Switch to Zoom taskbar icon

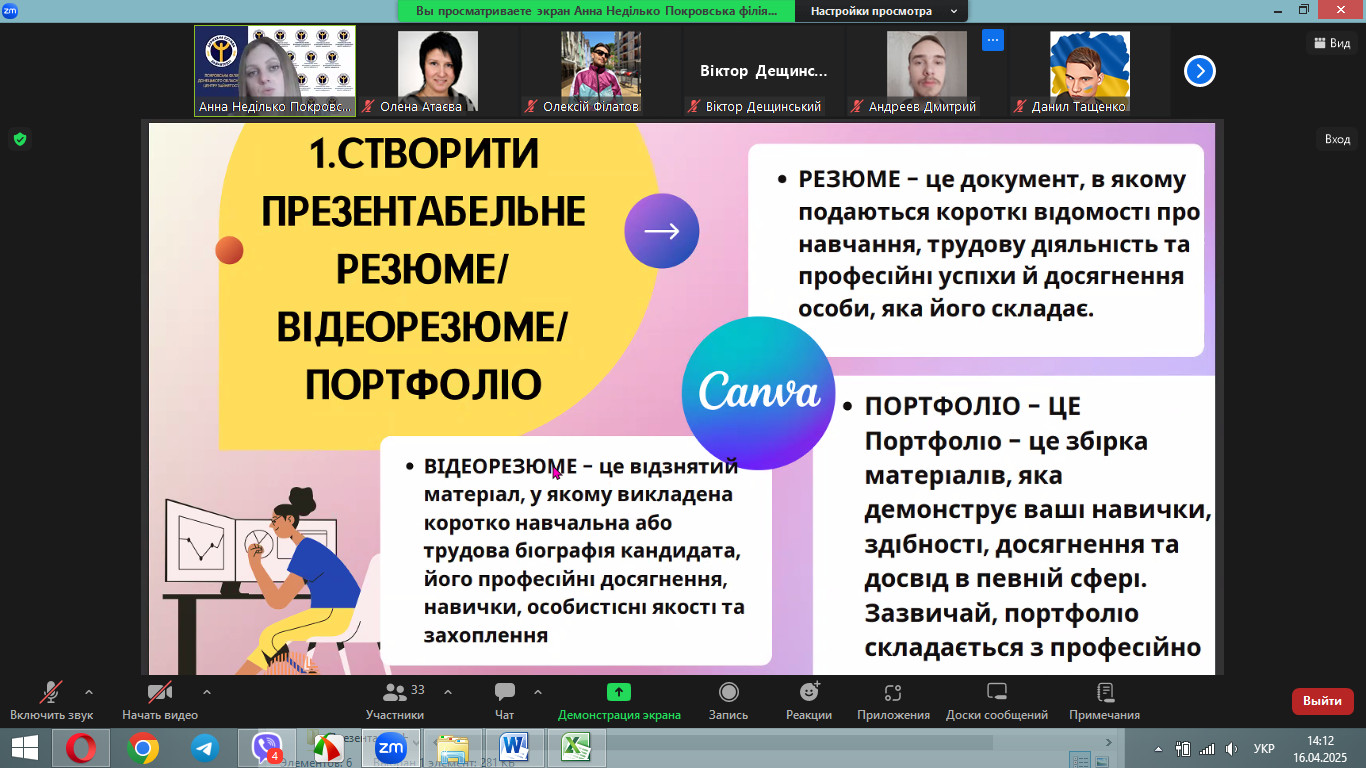tap(389, 747)
